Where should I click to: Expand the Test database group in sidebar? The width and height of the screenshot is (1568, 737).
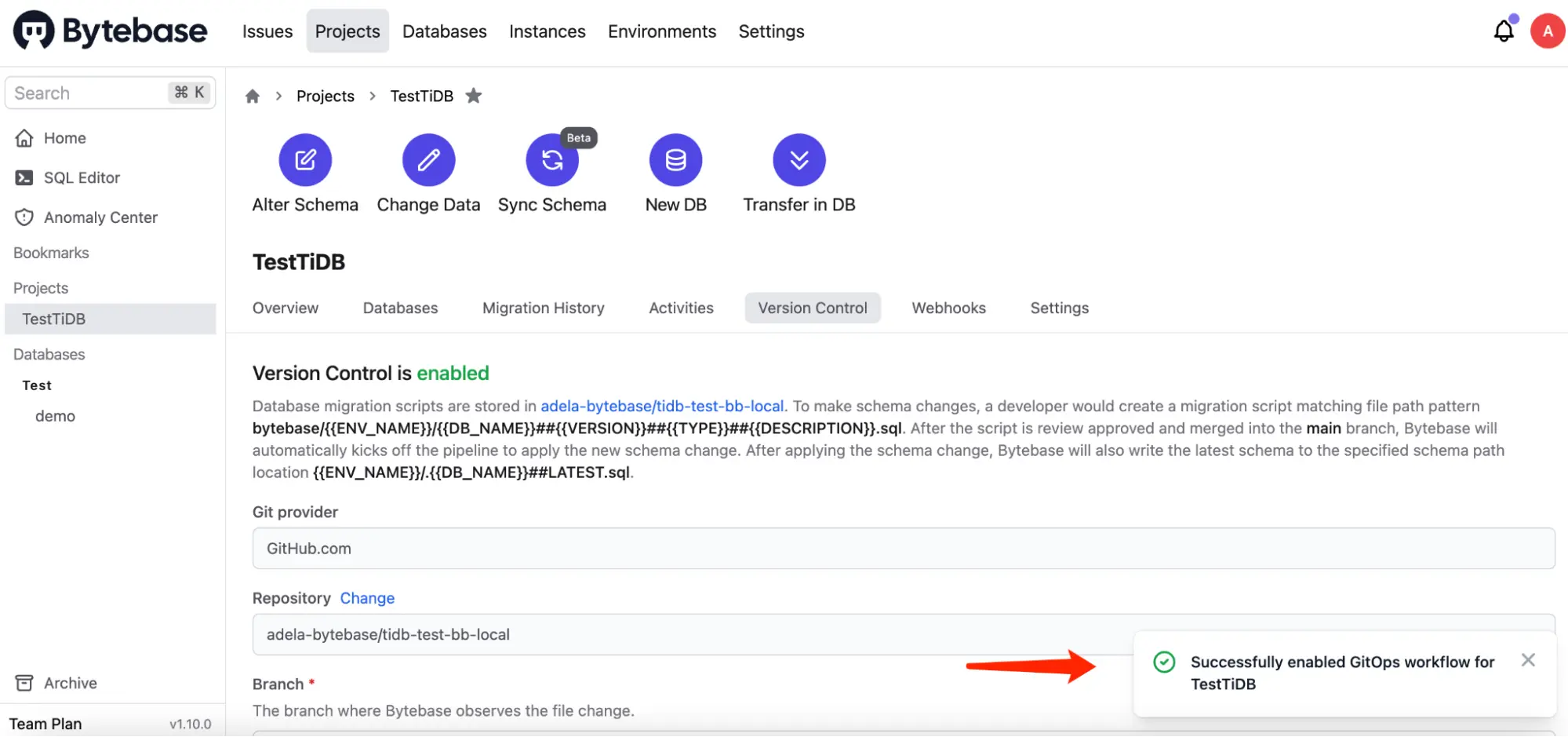(x=36, y=385)
